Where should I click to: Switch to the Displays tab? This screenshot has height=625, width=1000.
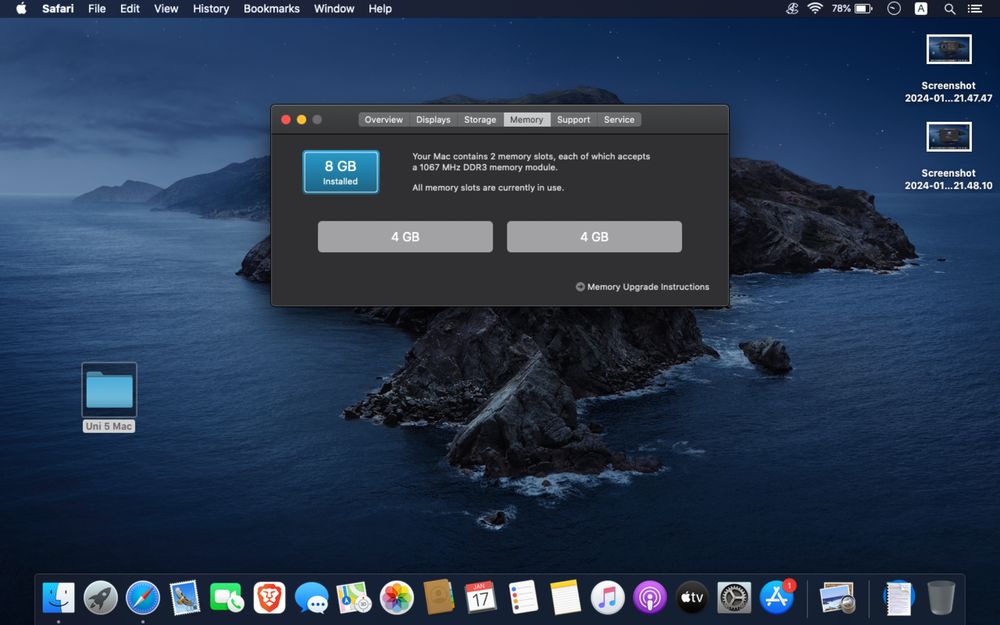tap(433, 119)
